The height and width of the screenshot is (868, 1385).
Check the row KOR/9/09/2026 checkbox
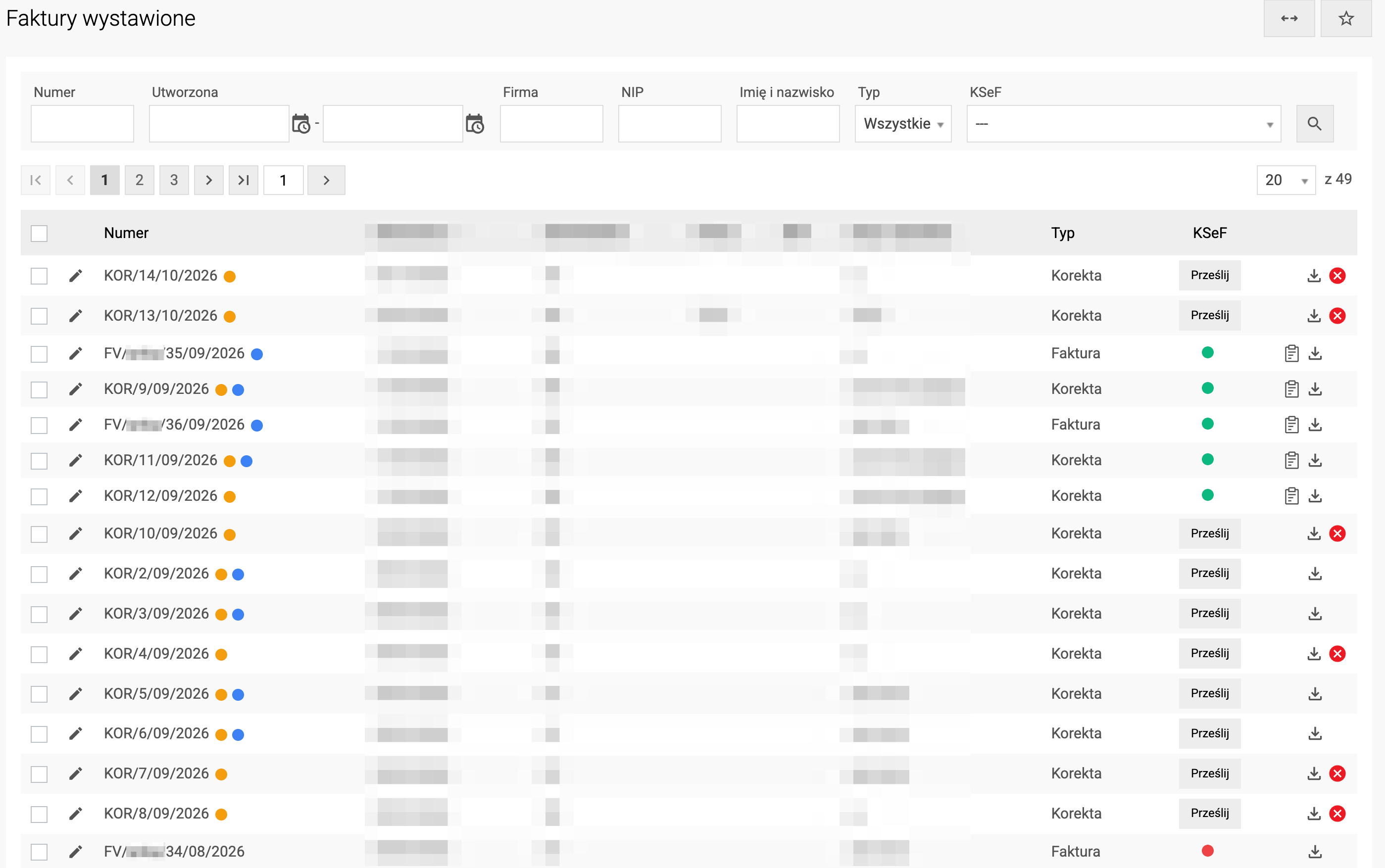pyautogui.click(x=39, y=390)
